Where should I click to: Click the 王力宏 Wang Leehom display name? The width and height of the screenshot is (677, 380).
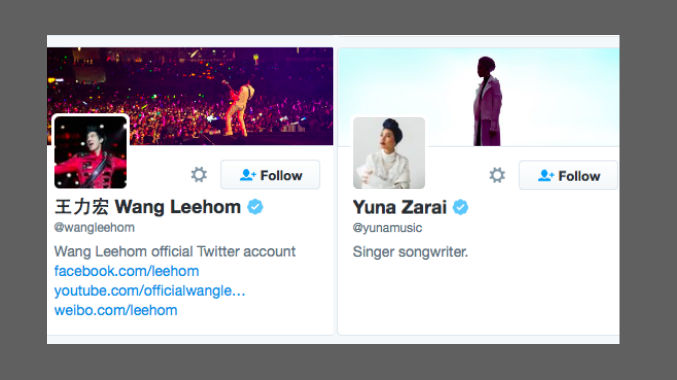pyautogui.click(x=148, y=207)
